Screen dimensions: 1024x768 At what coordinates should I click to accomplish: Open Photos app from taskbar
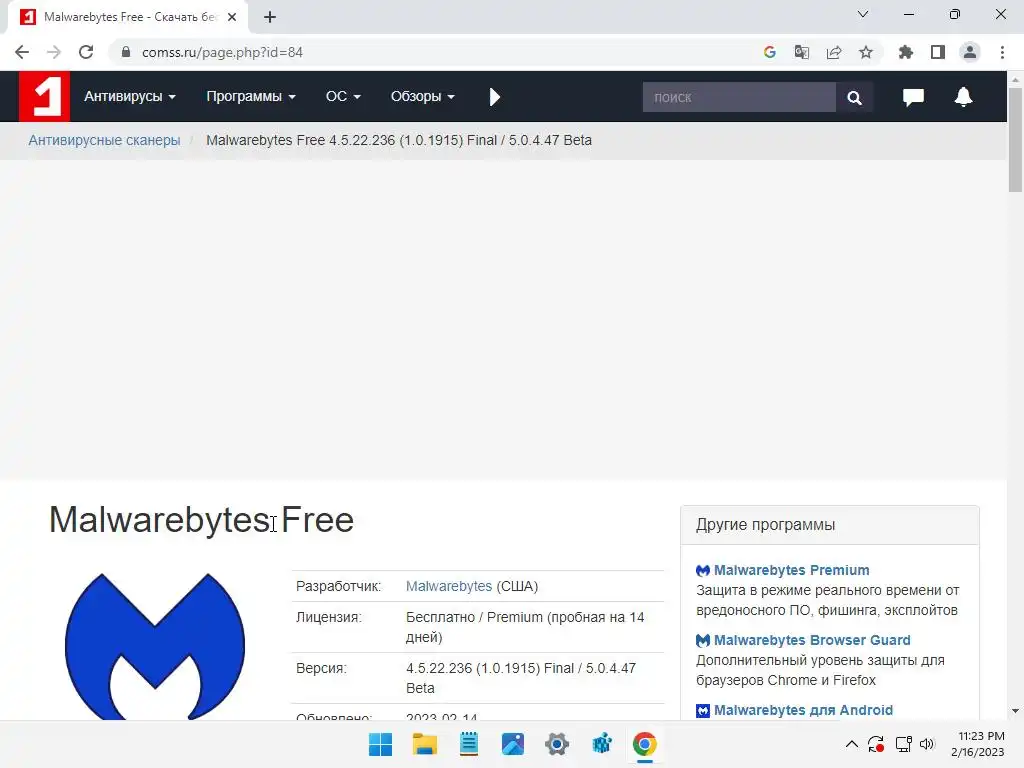(x=513, y=744)
